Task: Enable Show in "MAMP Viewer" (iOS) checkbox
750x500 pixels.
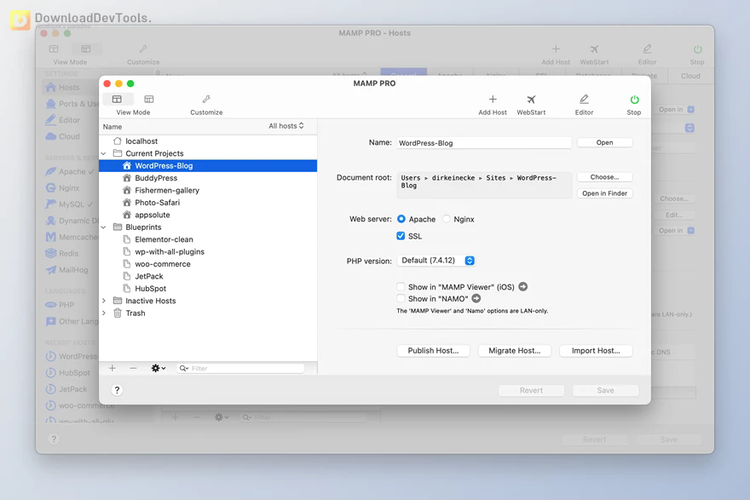Action: coord(400,287)
